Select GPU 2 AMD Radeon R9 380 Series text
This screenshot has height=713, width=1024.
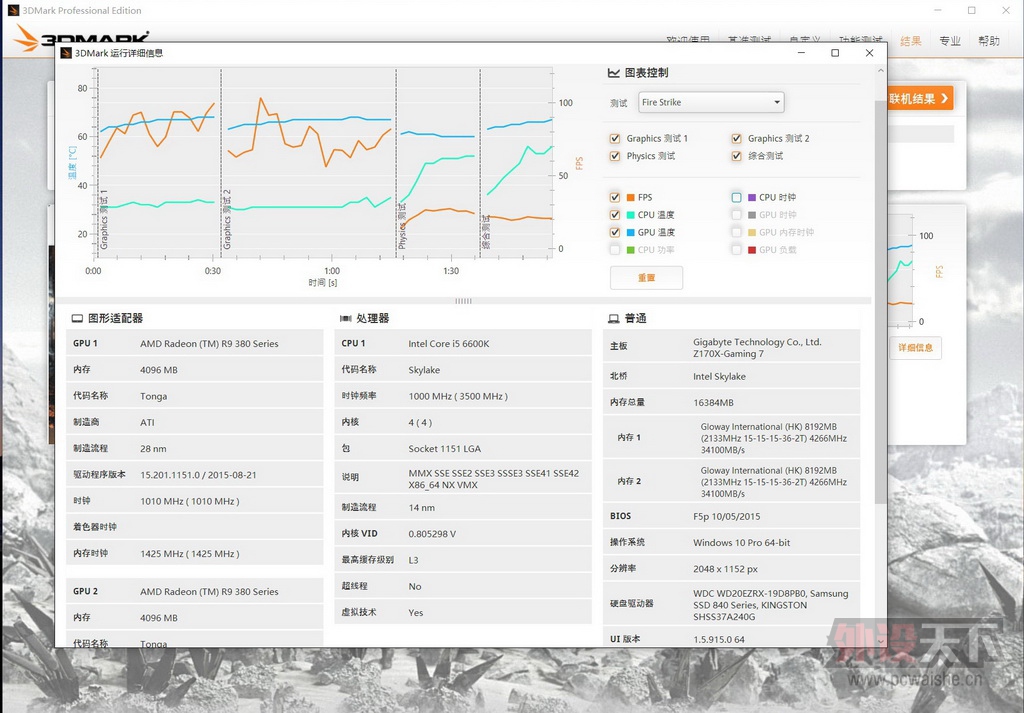tap(209, 592)
